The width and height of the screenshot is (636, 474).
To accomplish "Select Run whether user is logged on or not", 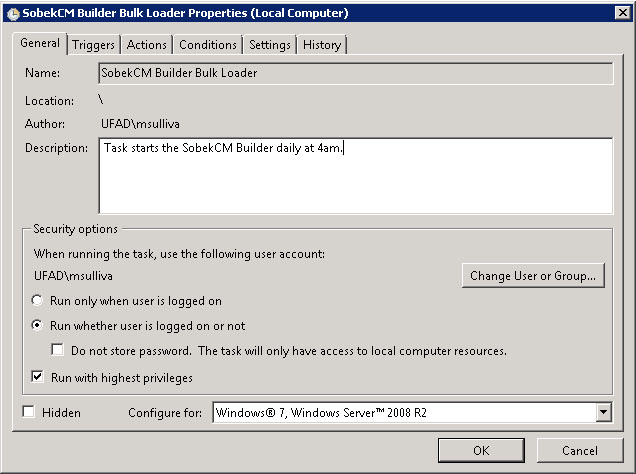I will [37, 325].
